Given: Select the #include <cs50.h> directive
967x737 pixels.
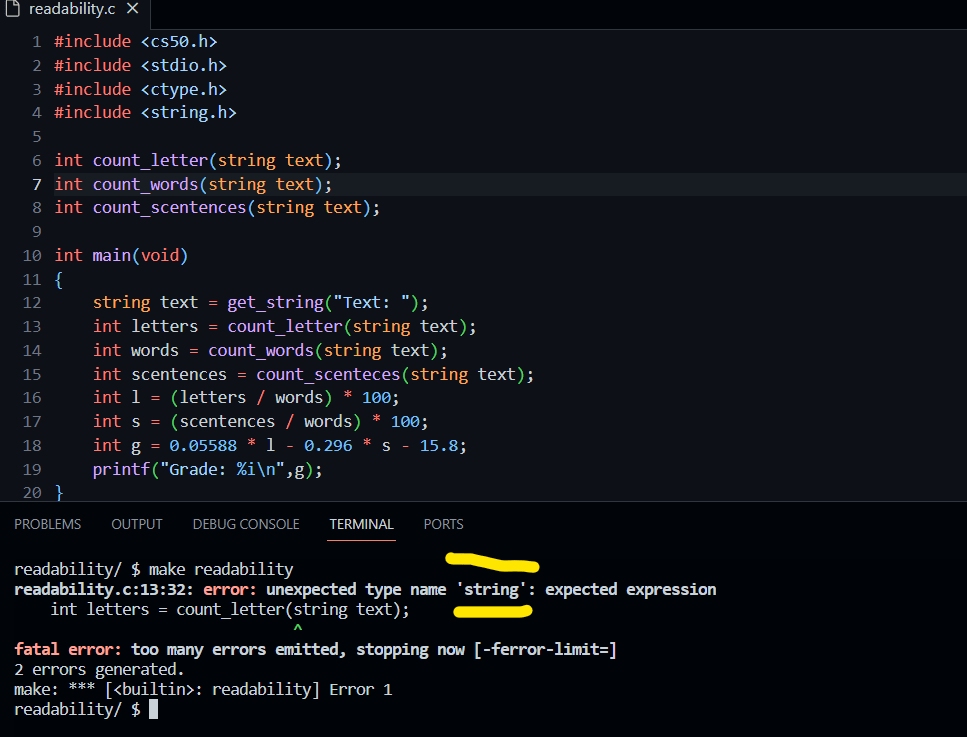Looking at the screenshot, I should [x=136, y=41].
